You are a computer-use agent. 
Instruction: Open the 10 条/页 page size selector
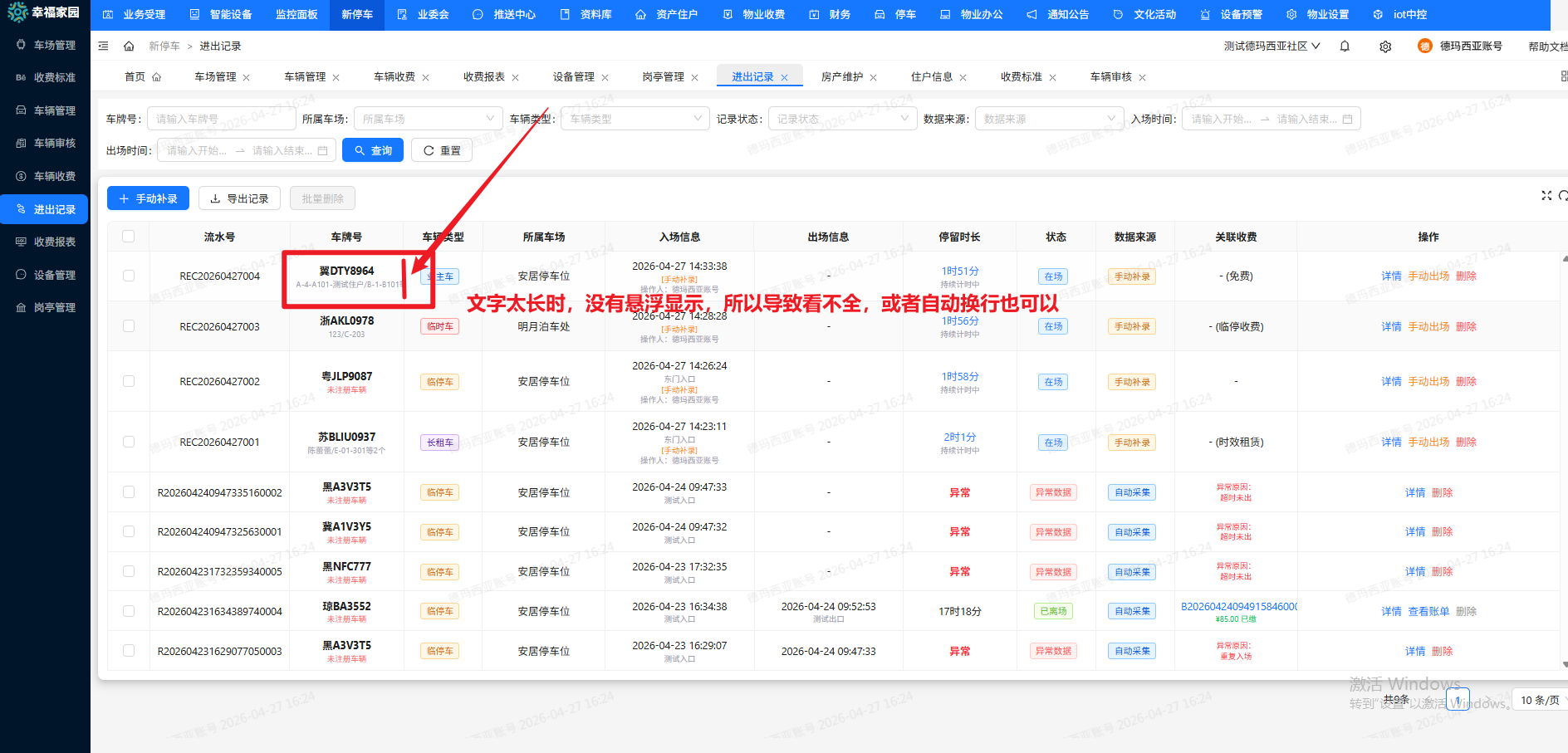pos(1539,700)
